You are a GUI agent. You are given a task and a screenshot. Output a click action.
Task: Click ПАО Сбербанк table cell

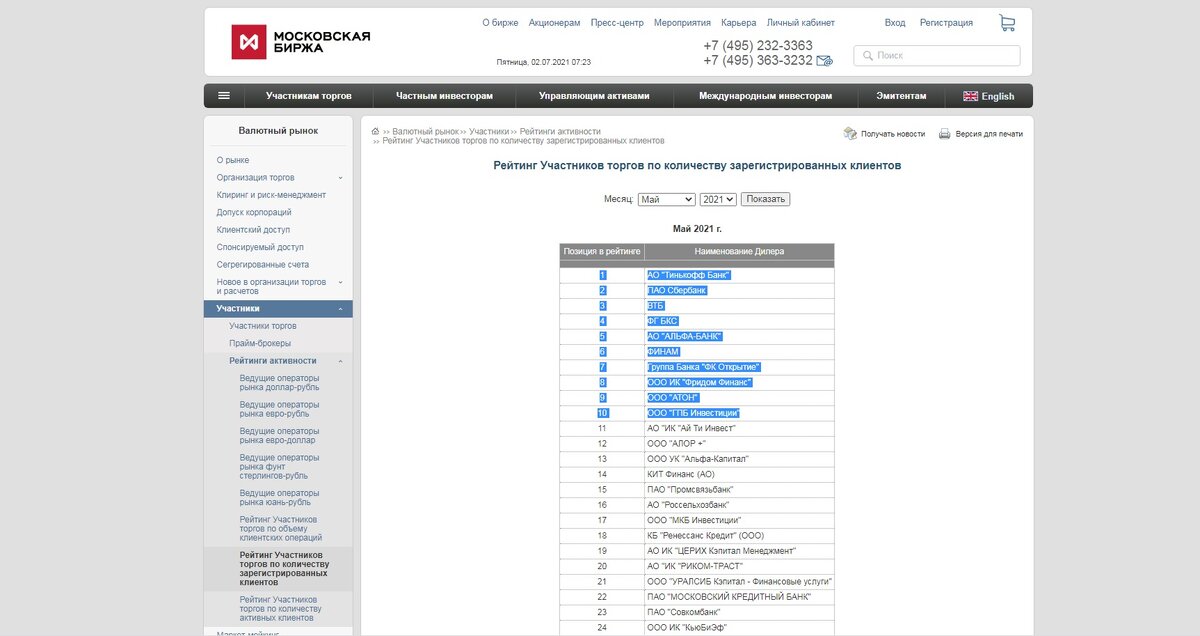point(739,290)
